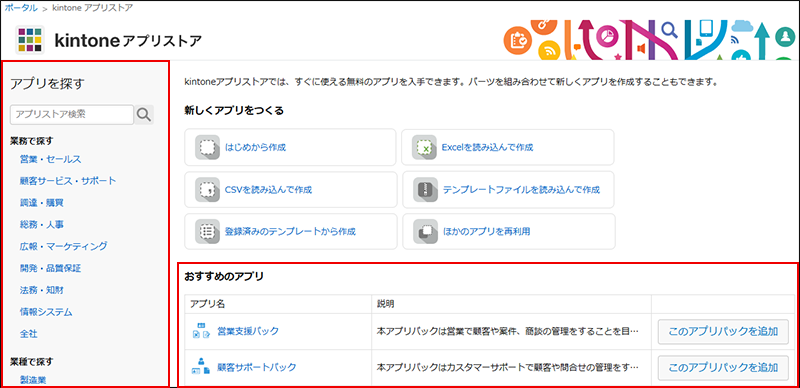Open the 全社 category
Viewport: 800px width, 388px height.
(x=29, y=334)
